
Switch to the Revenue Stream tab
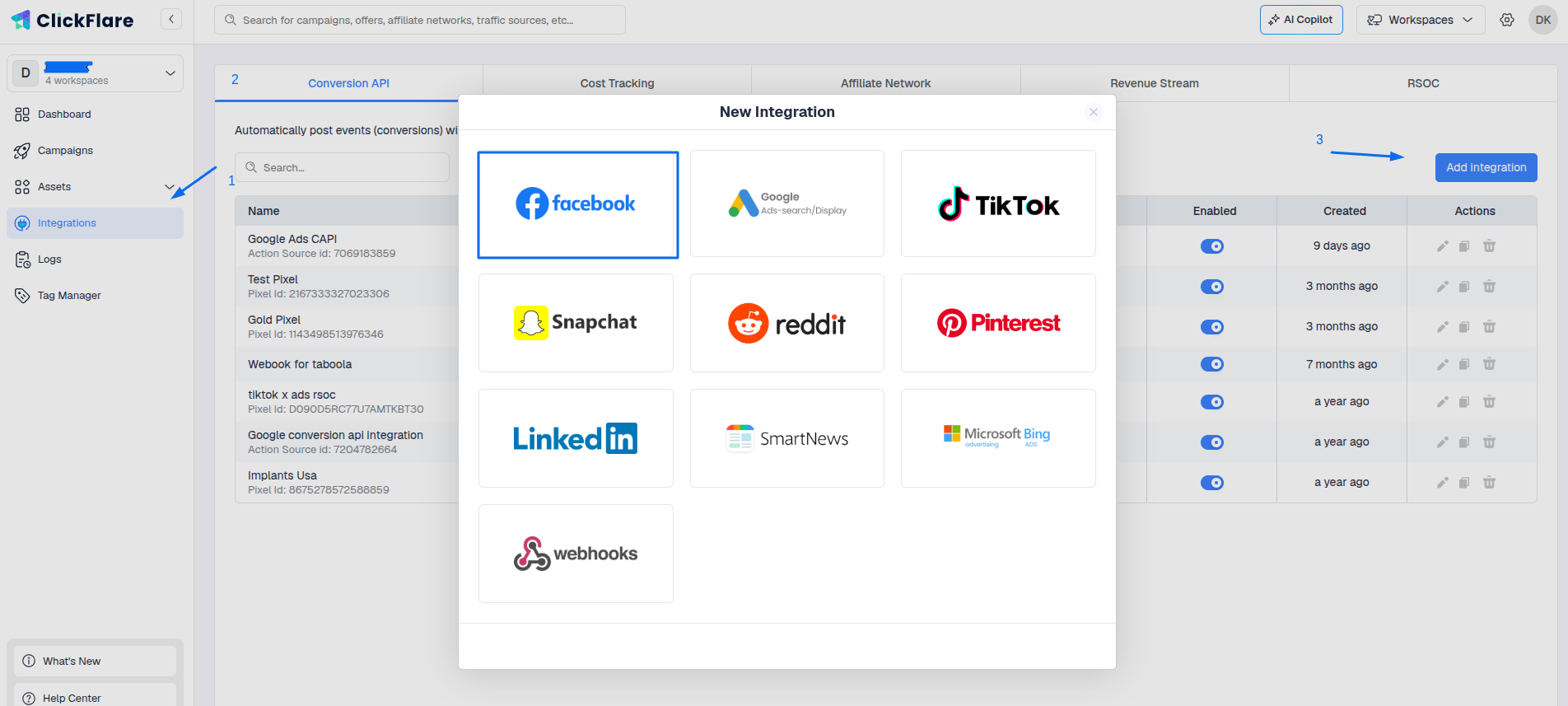(x=1155, y=83)
